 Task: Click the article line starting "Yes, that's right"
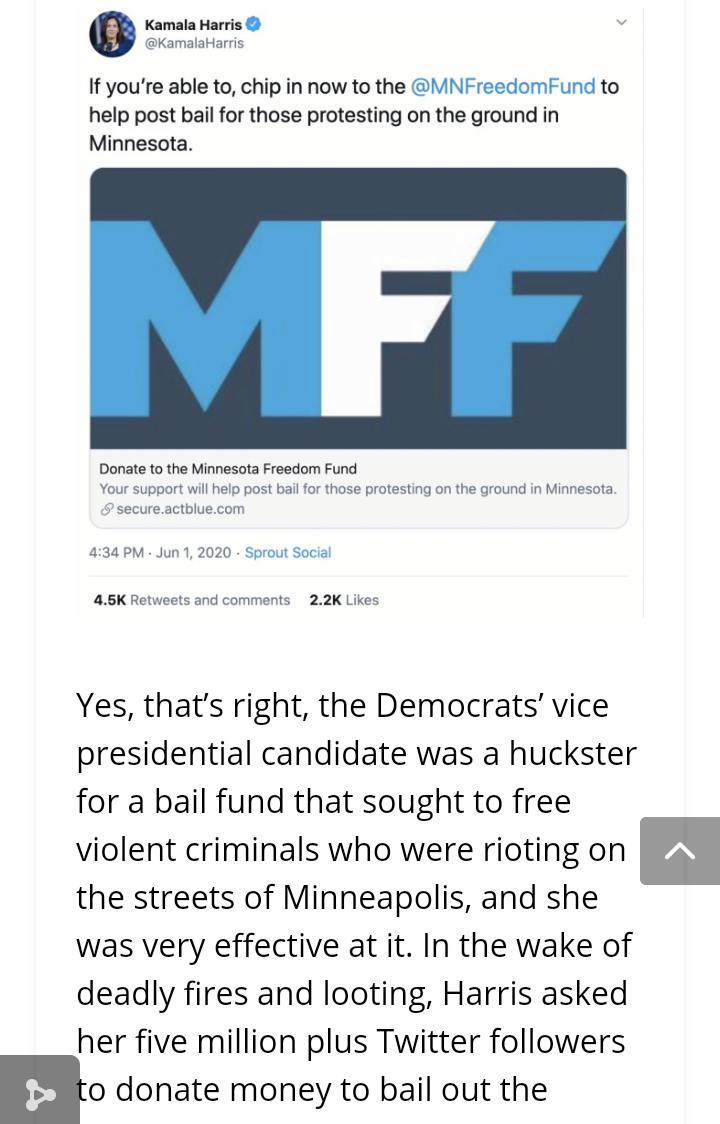pyautogui.click(x=342, y=706)
